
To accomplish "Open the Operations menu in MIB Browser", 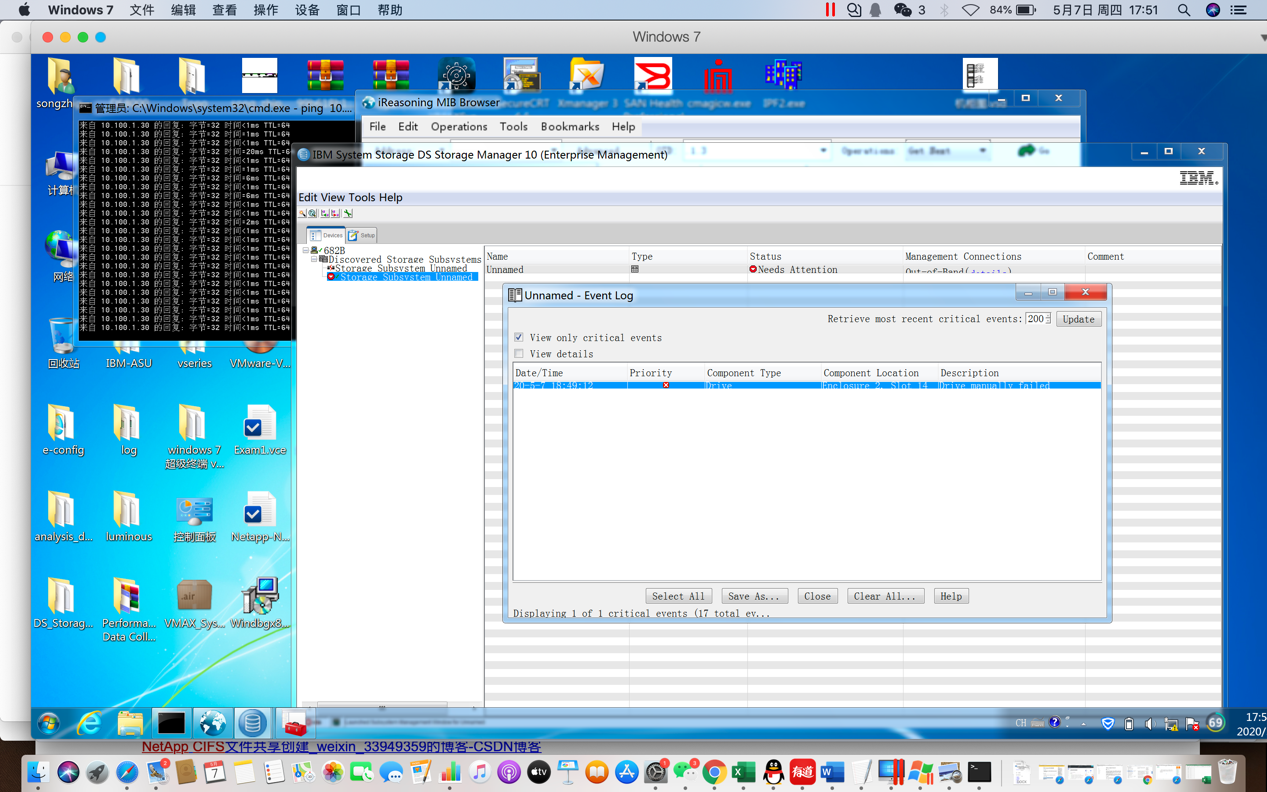I will [x=458, y=127].
